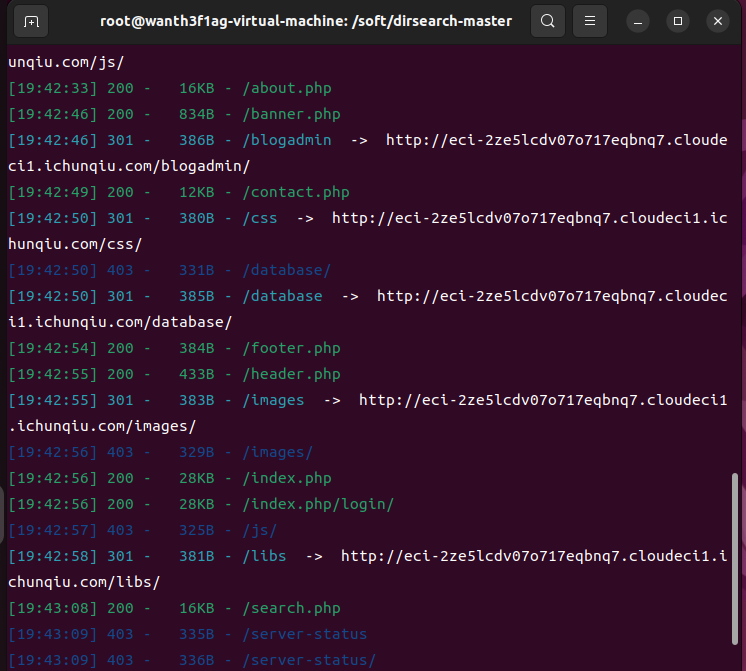The height and width of the screenshot is (671, 746).
Task: Click the /search.php result path
Action: click(282, 608)
